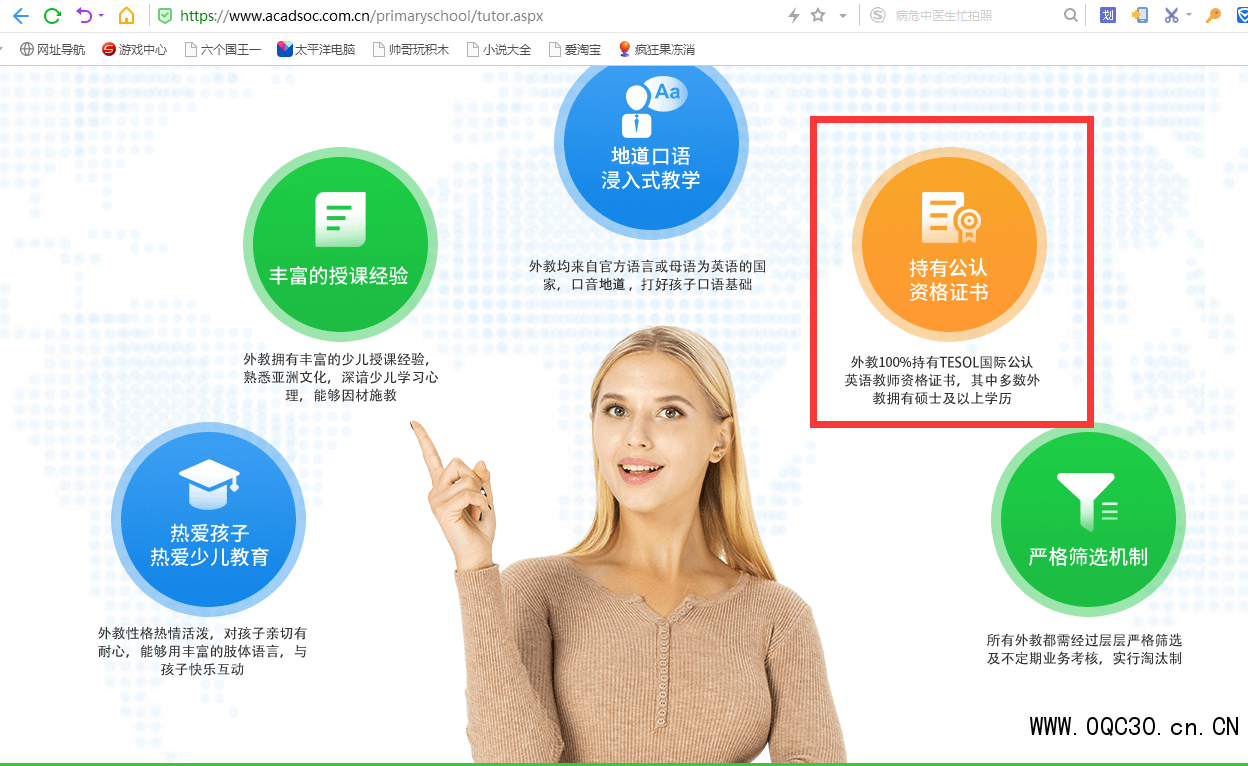Open the 六个国王一 bookmark
The image size is (1248, 766).
[x=222, y=49]
